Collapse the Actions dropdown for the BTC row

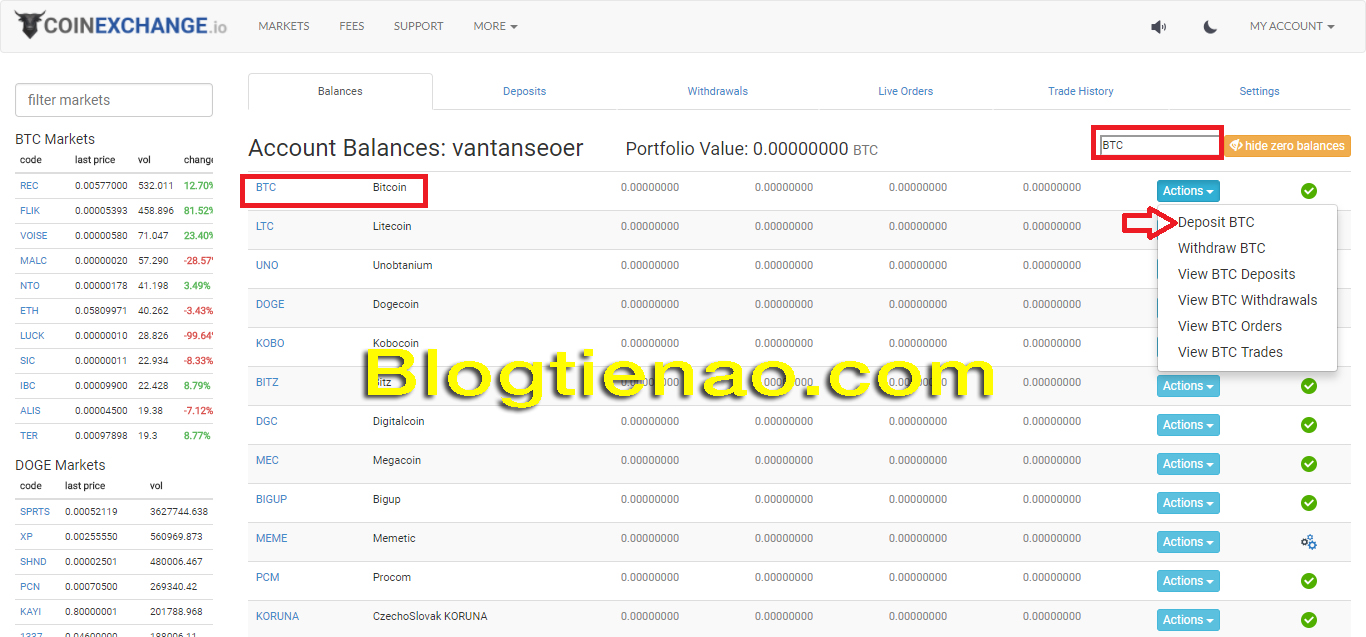tap(1188, 191)
